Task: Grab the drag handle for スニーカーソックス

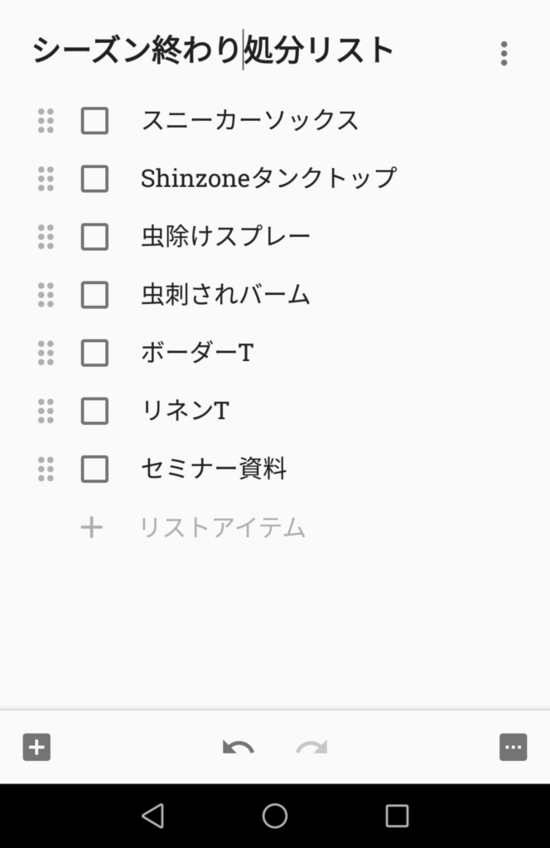Action: 46,121
